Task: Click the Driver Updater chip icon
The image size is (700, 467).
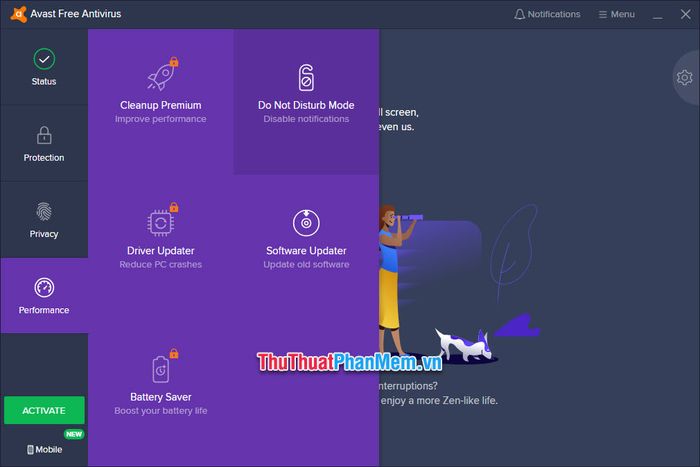Action: (x=162, y=221)
